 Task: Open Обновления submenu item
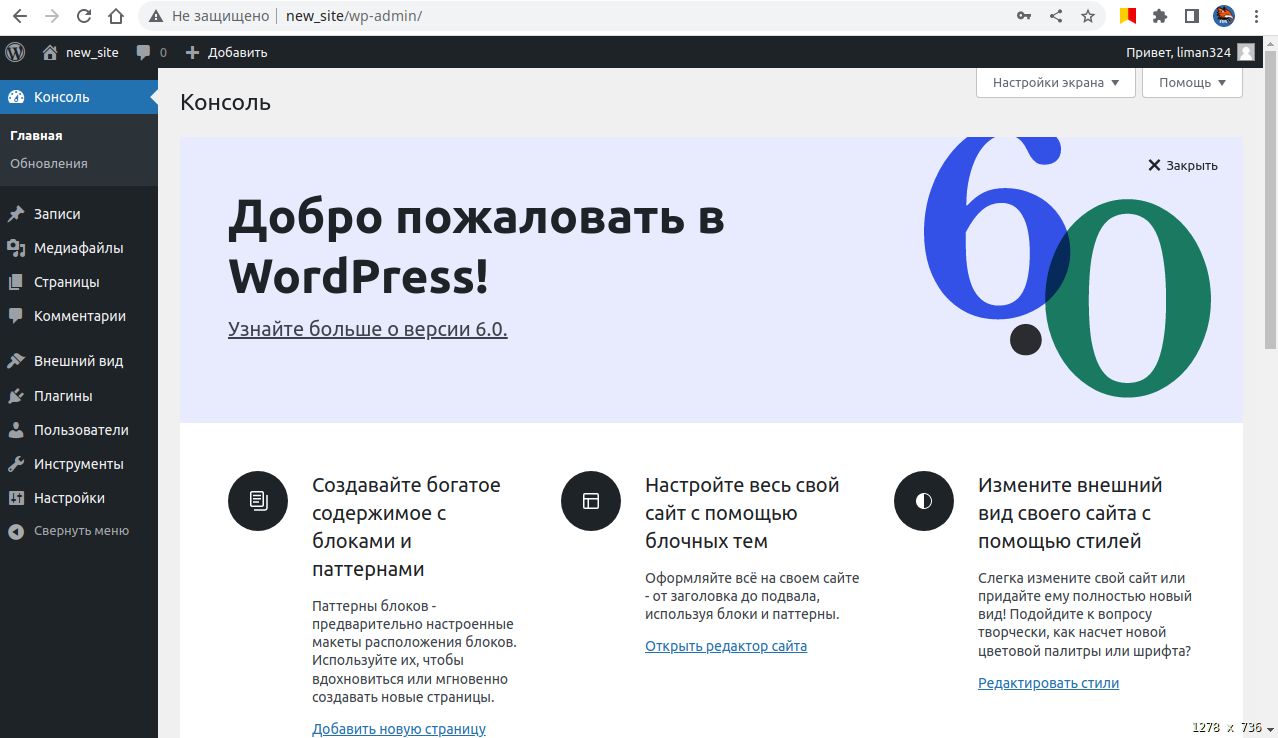(49, 163)
